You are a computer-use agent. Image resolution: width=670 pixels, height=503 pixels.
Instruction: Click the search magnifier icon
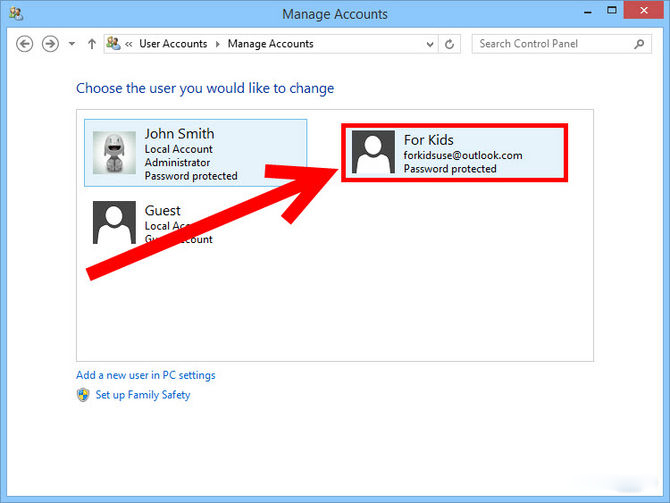639,44
